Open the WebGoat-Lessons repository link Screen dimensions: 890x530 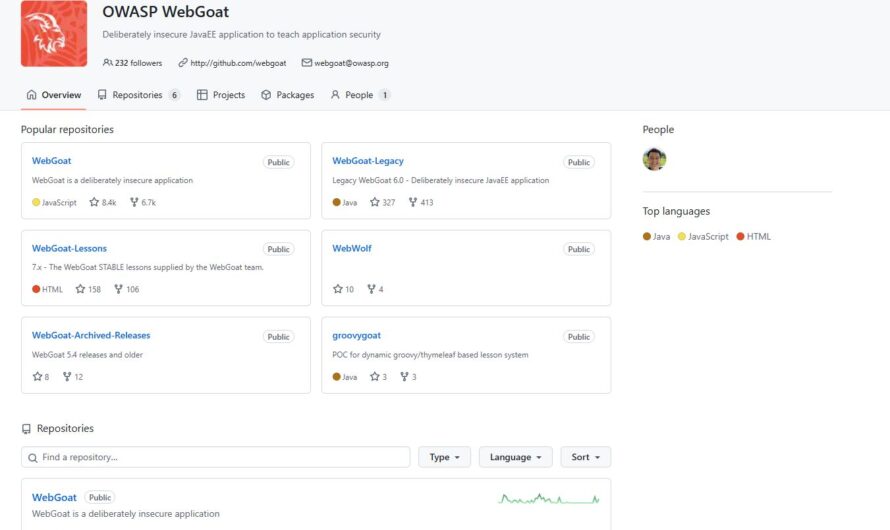tap(69, 248)
